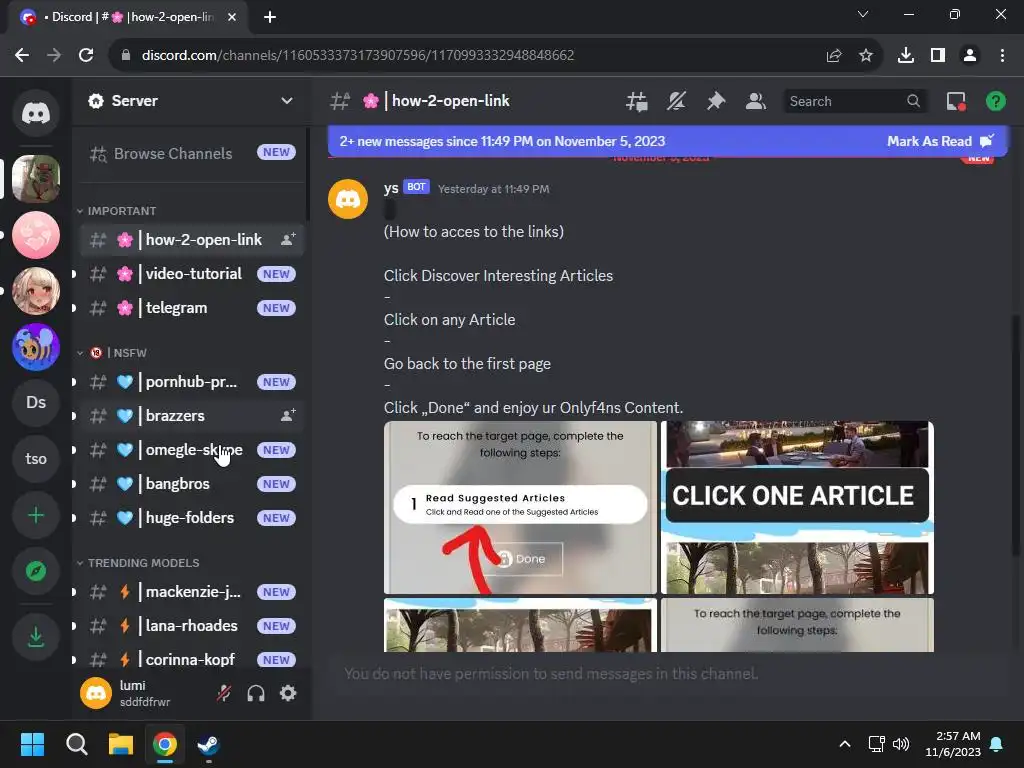The height and width of the screenshot is (768, 1024).
Task: Toggle notification settings bell in channel header
Action: [x=677, y=101]
